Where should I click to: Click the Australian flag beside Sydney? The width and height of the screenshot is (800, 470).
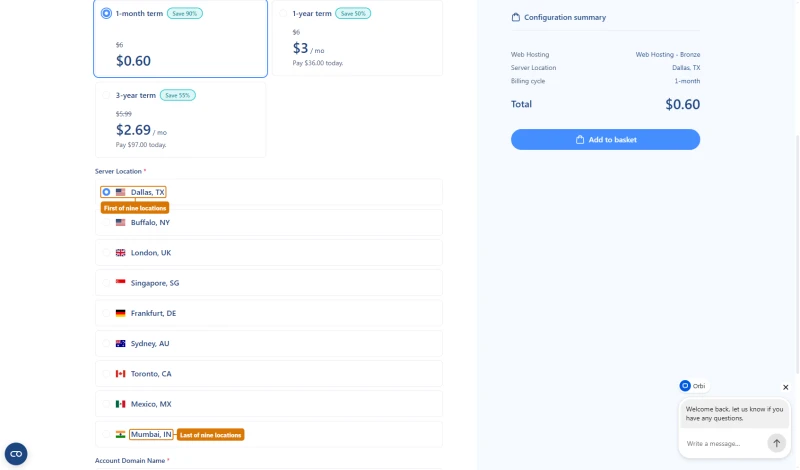pos(120,343)
